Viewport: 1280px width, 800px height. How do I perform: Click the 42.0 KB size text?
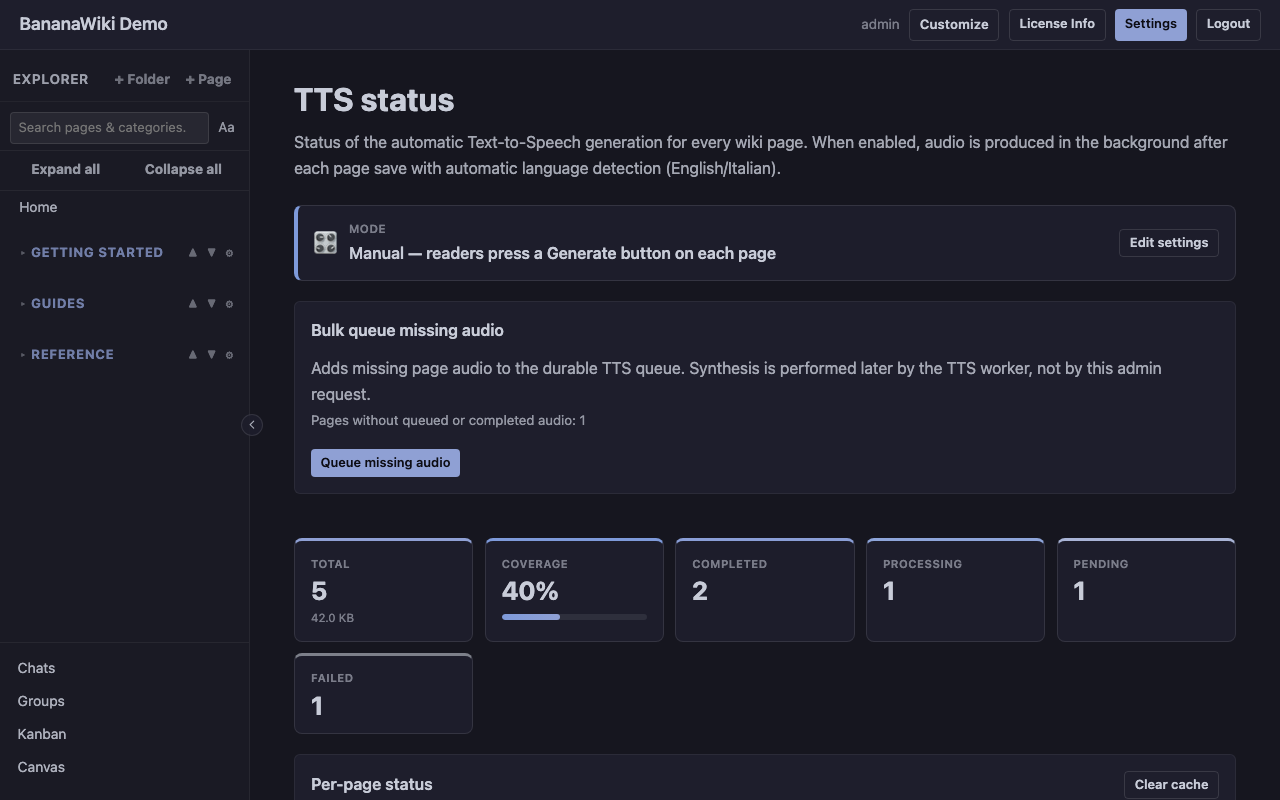tap(332, 618)
